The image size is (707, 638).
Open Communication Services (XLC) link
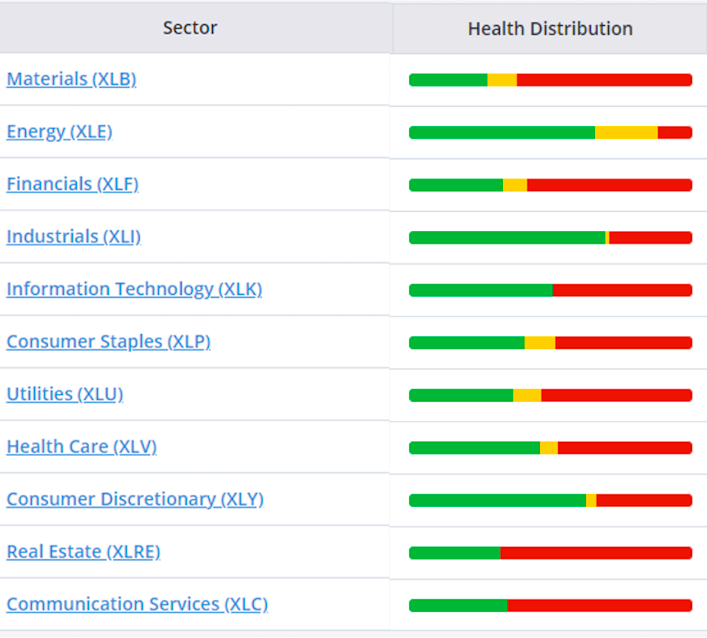click(x=137, y=604)
